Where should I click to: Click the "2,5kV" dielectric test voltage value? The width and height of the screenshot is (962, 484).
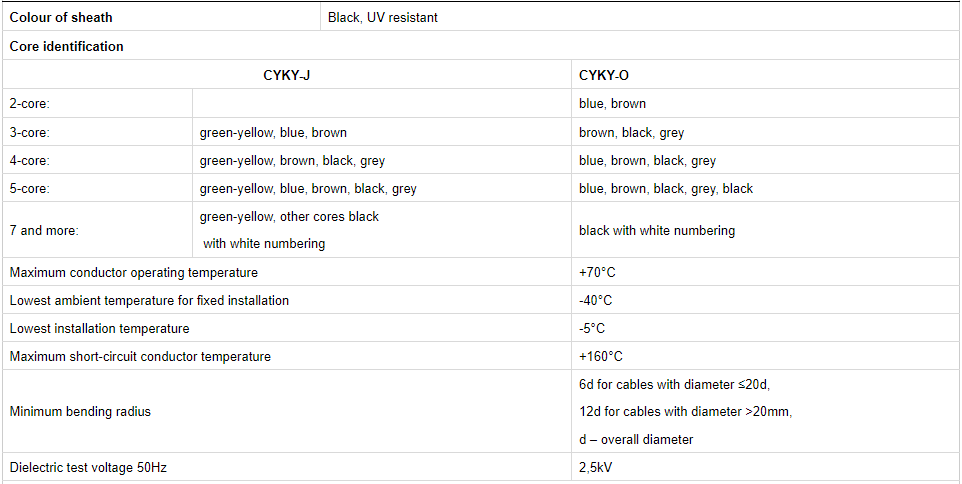[596, 467]
